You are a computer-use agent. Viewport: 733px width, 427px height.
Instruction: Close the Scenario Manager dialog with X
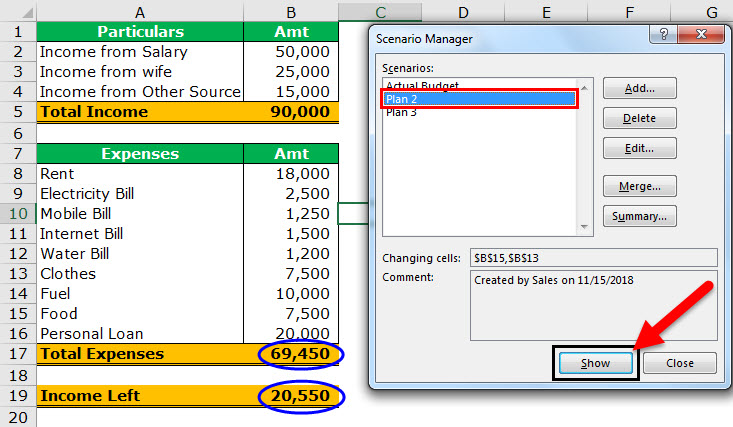[x=701, y=35]
